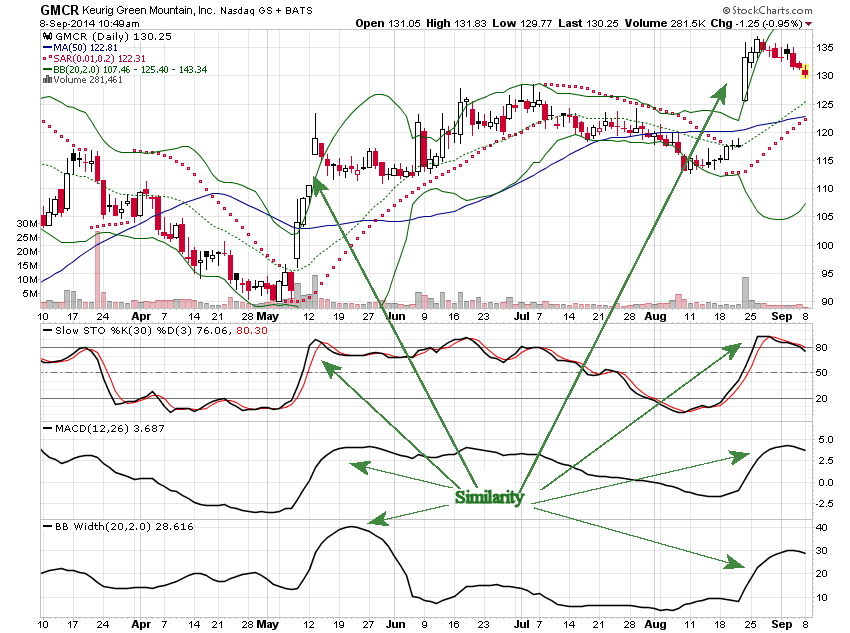850x633 pixels.
Task: Click the 30M volume axis label
Action: coord(27,223)
